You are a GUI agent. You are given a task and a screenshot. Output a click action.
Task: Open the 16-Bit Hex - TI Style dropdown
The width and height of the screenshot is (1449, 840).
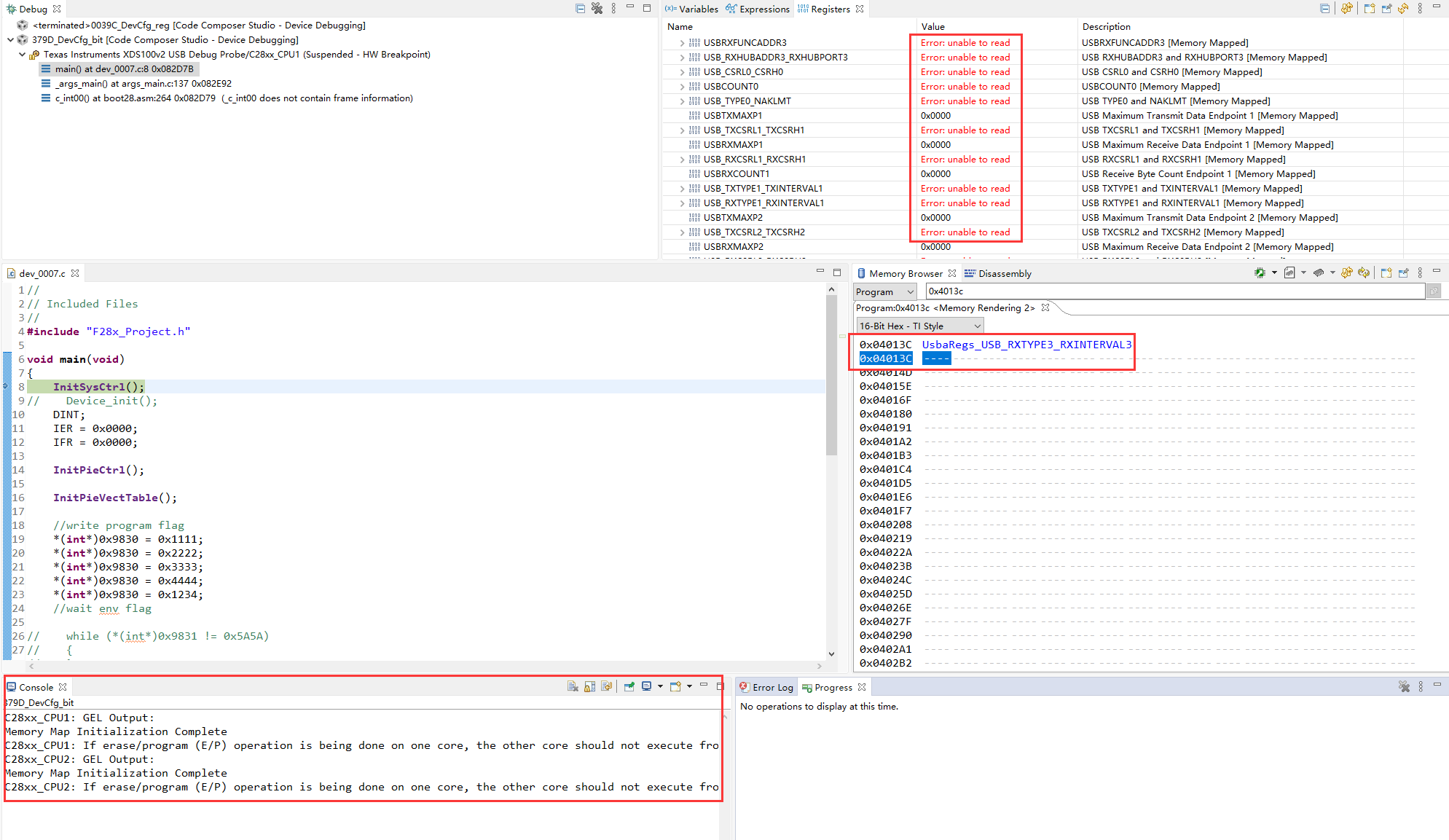point(976,326)
